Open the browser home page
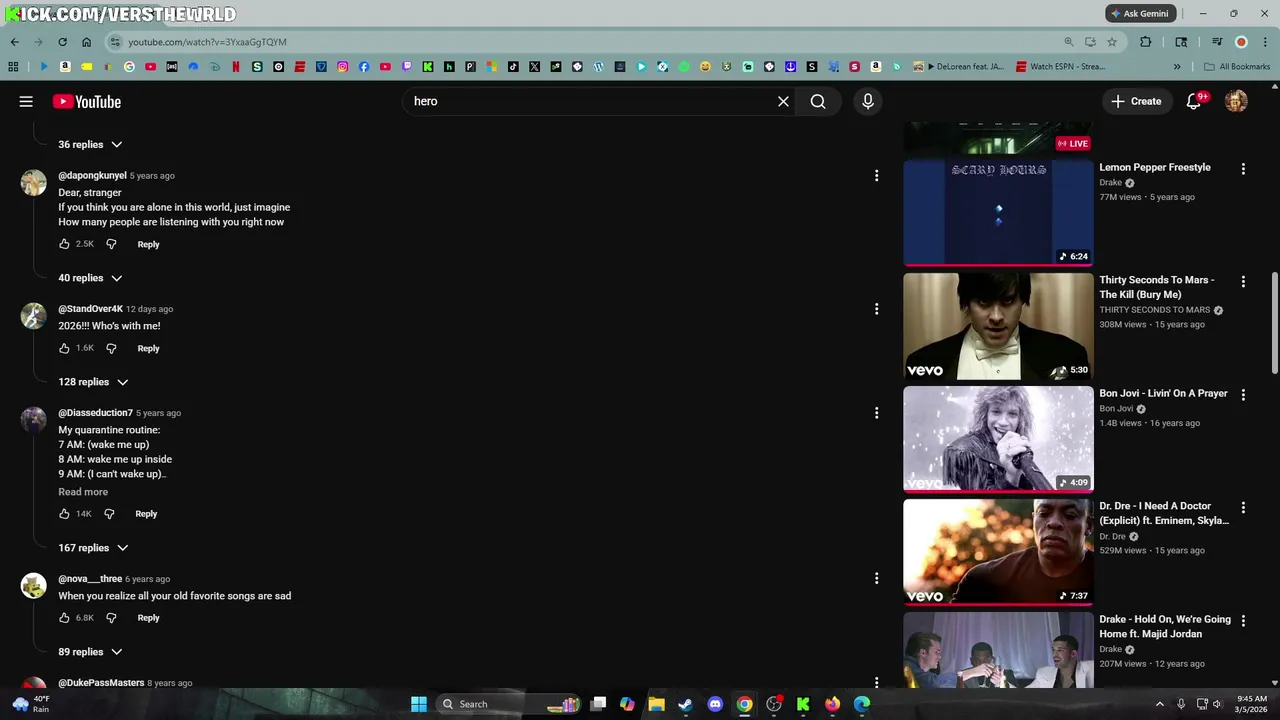Screen dimensions: 1280x720 coord(86,42)
